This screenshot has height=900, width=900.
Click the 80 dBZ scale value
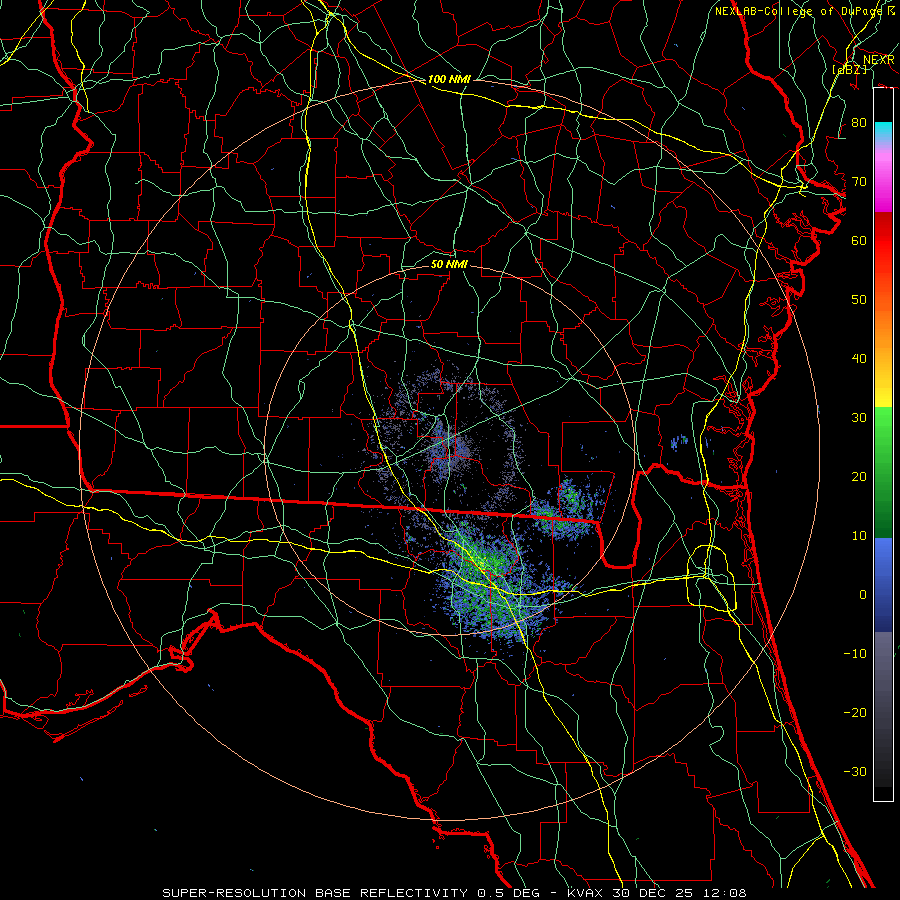click(x=859, y=122)
